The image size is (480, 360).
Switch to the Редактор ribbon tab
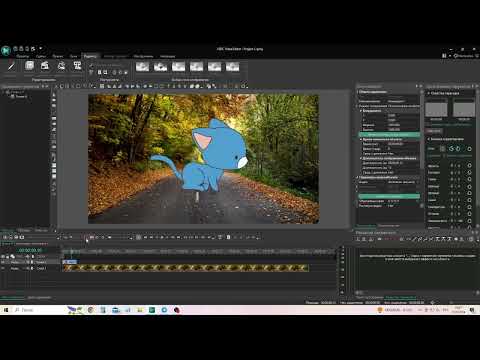click(90, 56)
